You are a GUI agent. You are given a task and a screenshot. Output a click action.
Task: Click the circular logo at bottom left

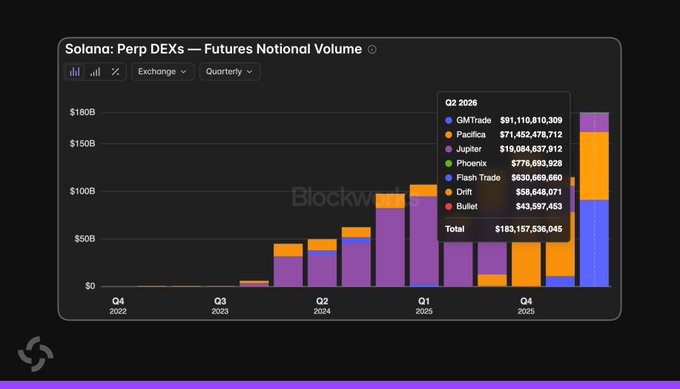[x=36, y=354]
